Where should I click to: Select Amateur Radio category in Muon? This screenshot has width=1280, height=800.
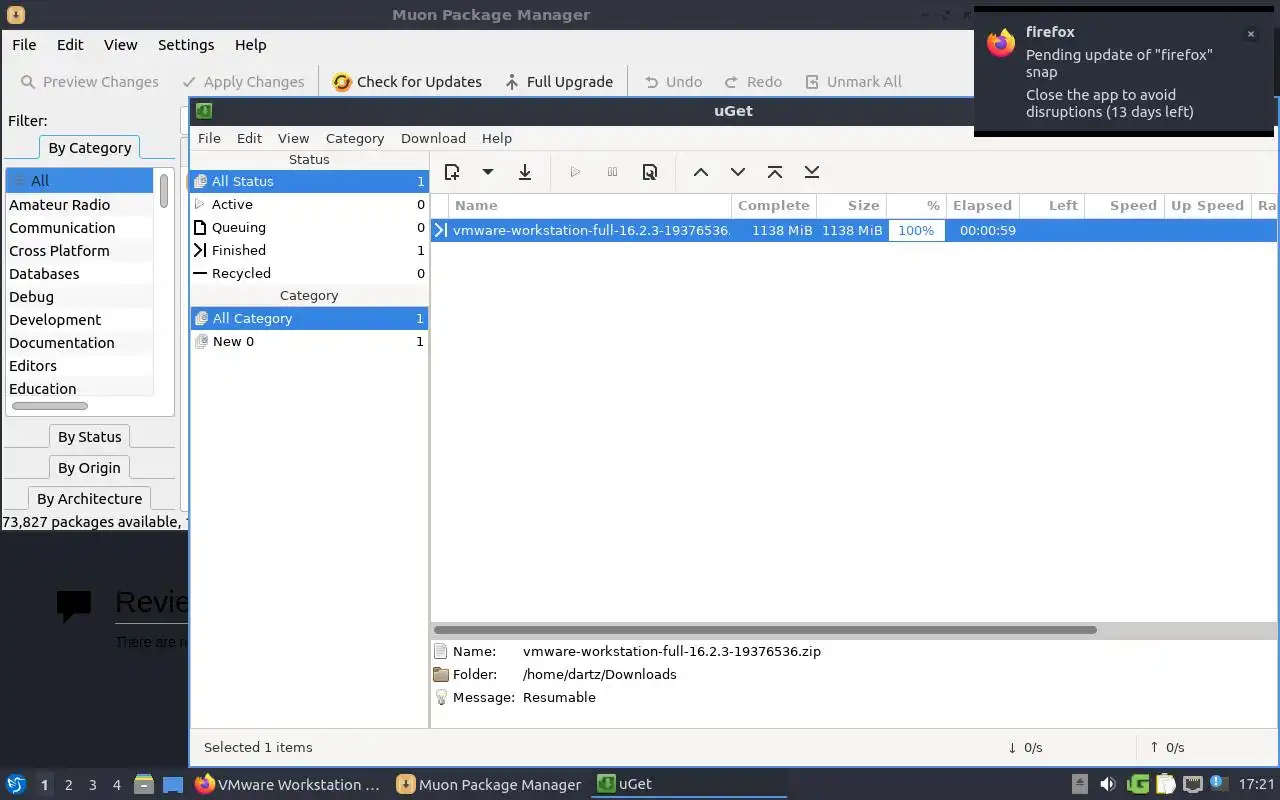(x=79, y=204)
